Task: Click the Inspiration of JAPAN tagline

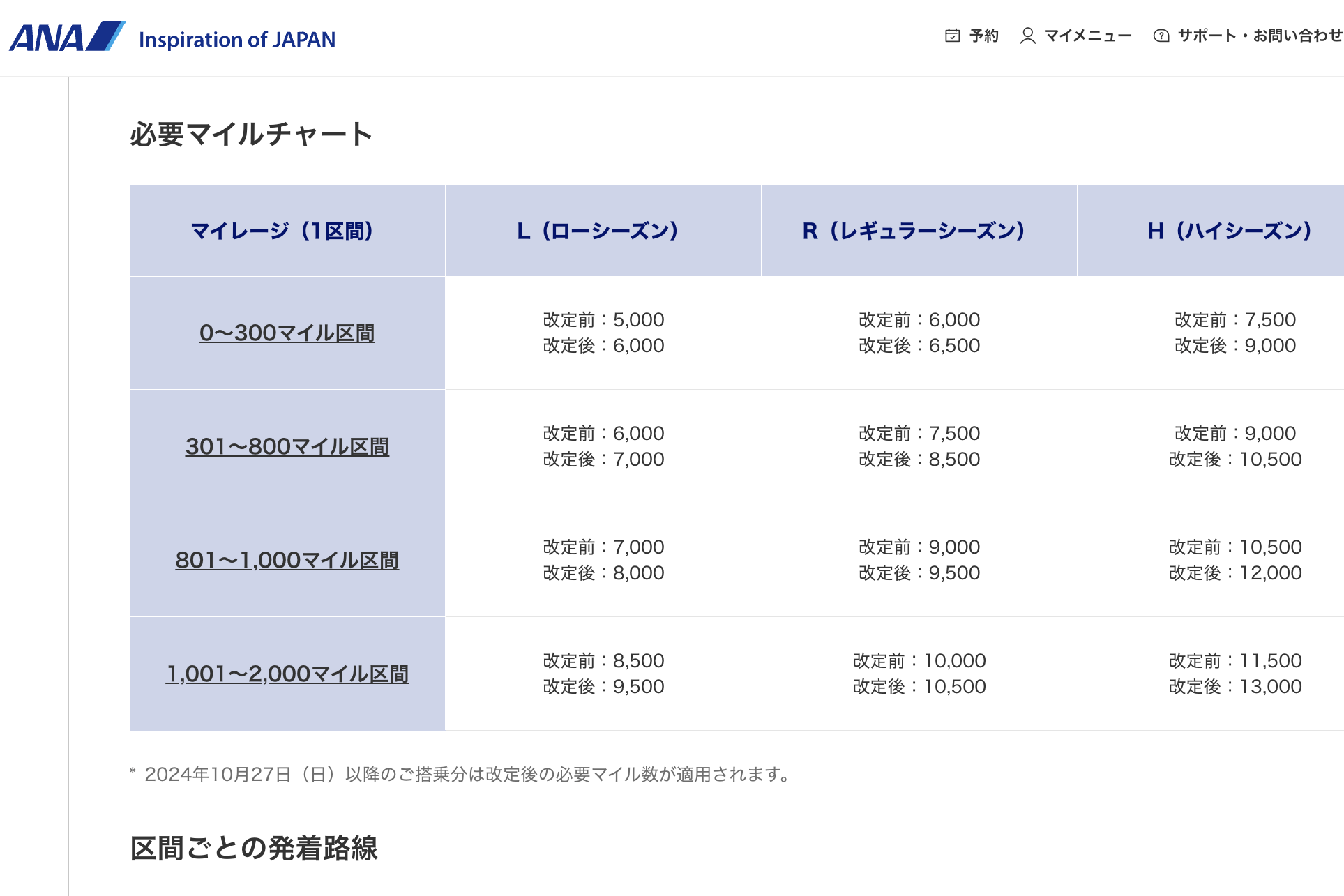Action: click(237, 40)
